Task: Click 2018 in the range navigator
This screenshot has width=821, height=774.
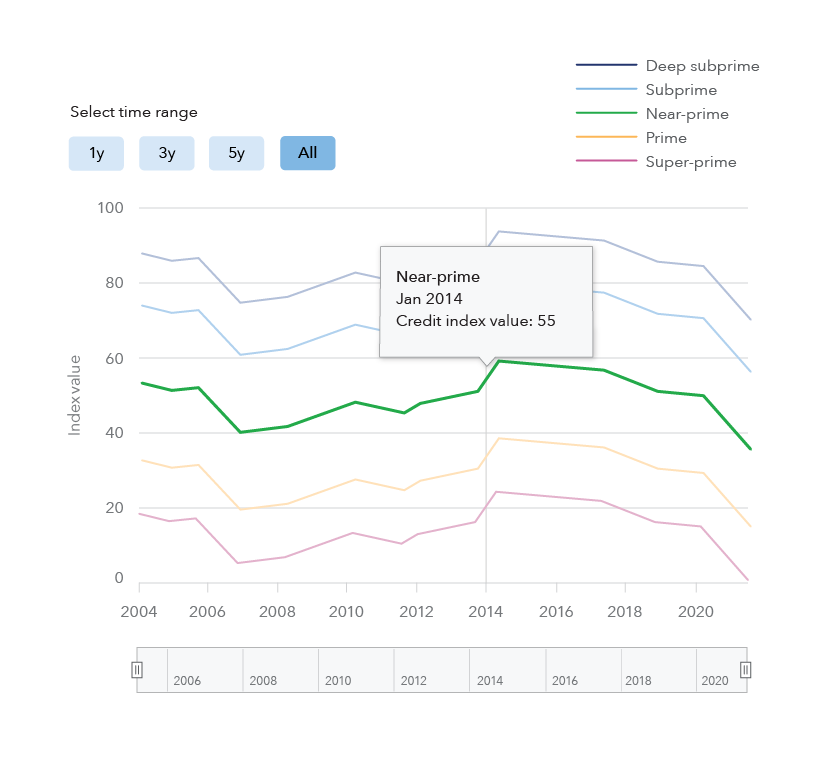Action: click(x=638, y=681)
